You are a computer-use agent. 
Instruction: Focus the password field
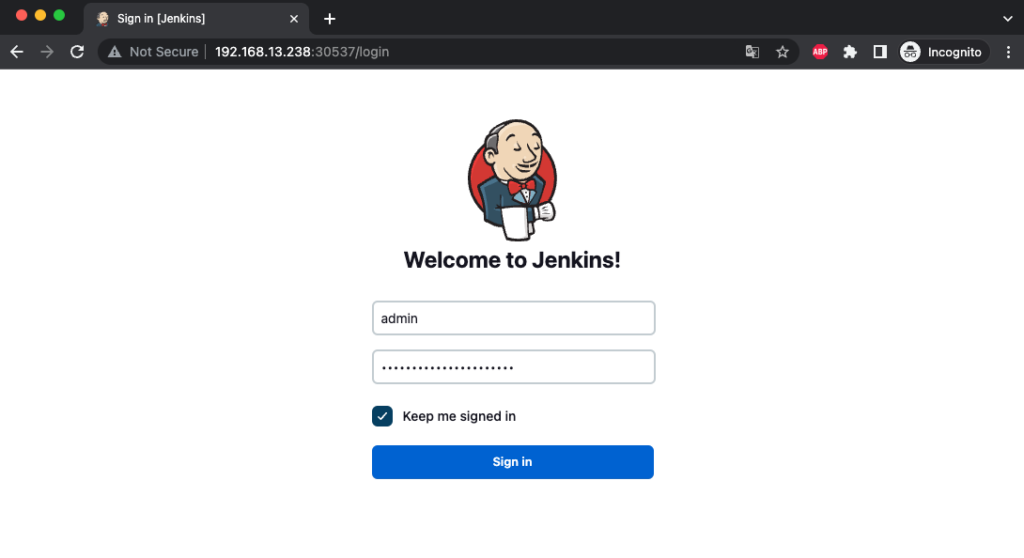[513, 367]
